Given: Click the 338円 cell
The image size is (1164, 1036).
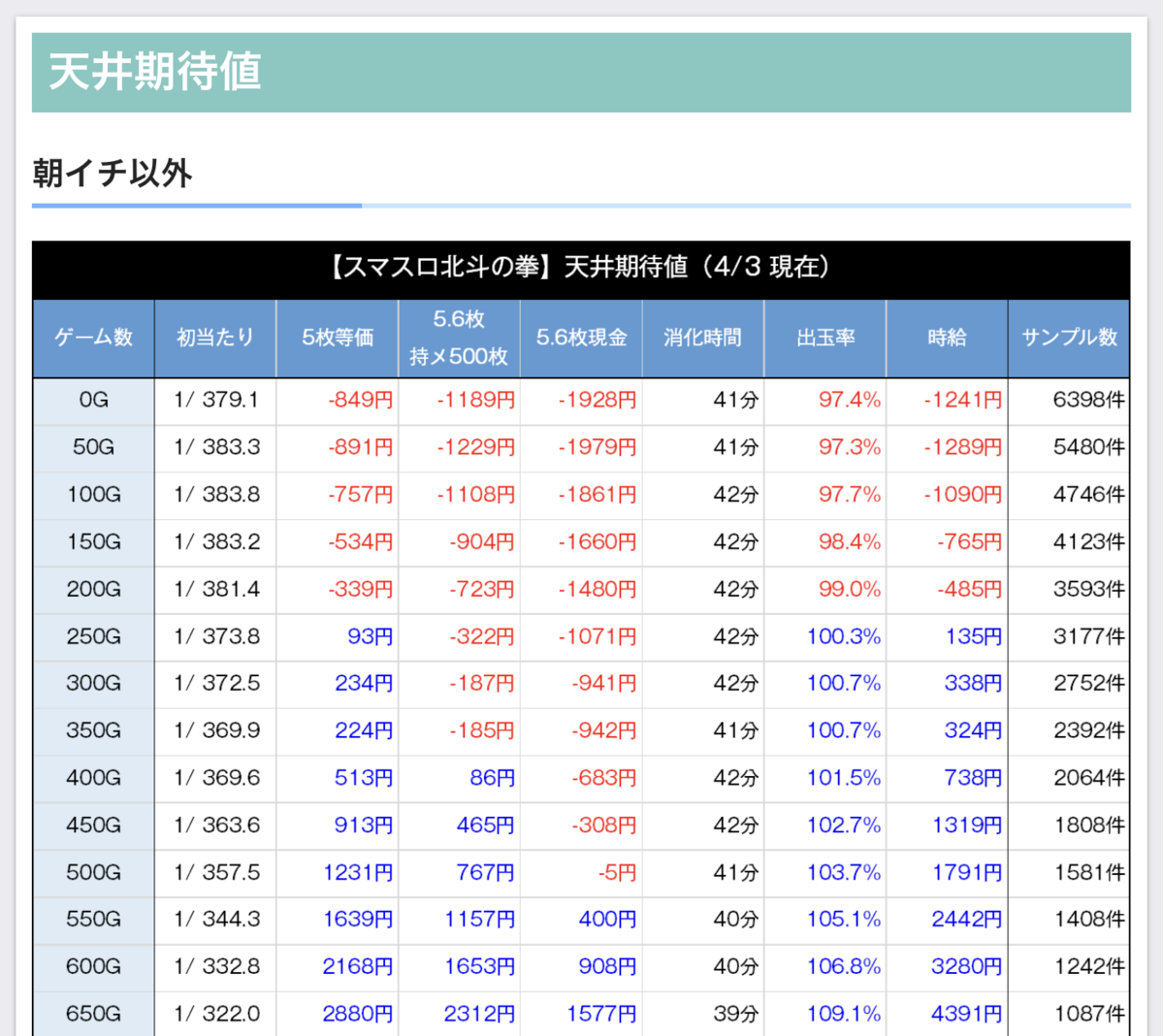Looking at the screenshot, I should (x=948, y=684).
